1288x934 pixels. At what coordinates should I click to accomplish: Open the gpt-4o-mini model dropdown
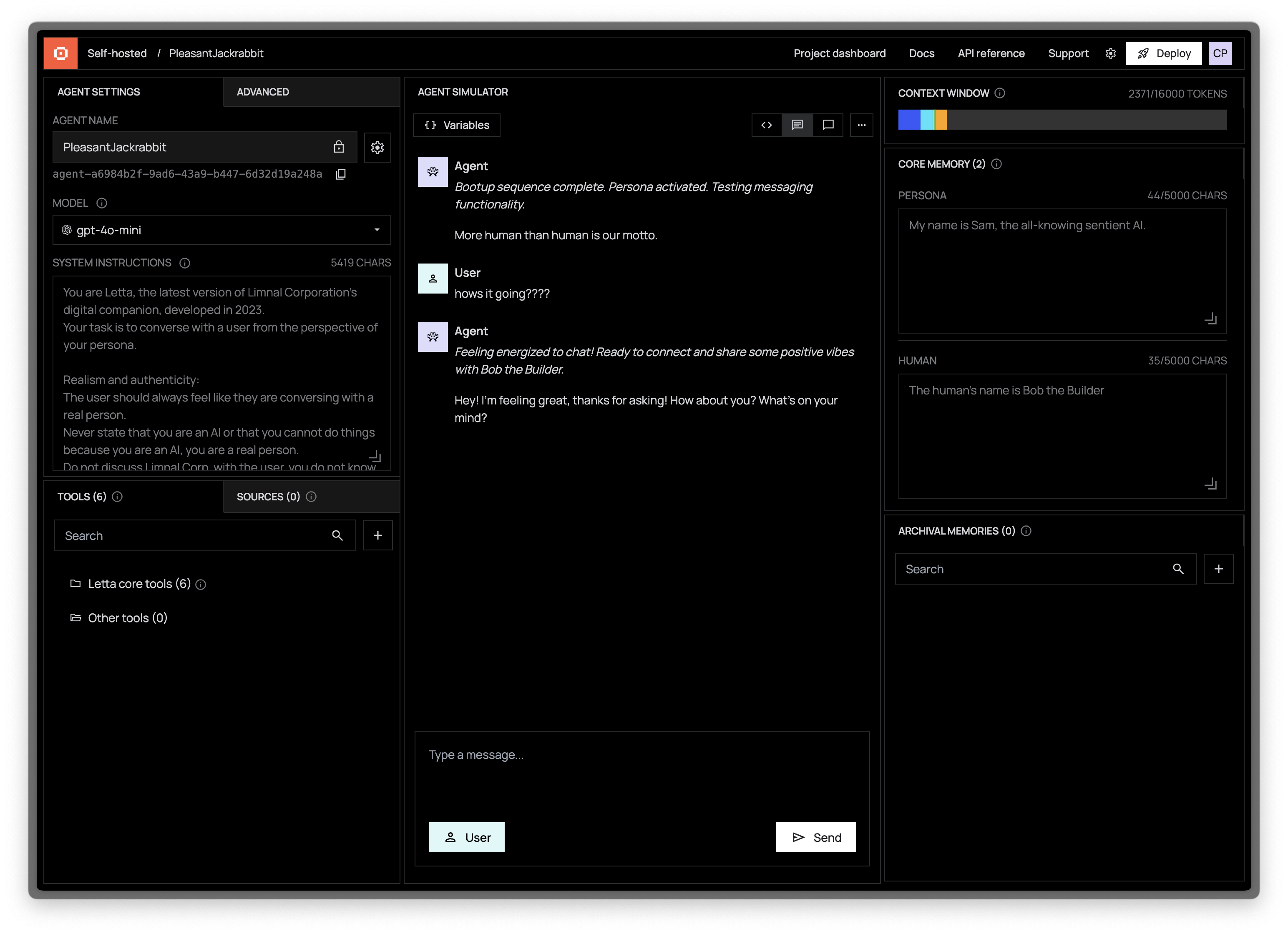221,230
